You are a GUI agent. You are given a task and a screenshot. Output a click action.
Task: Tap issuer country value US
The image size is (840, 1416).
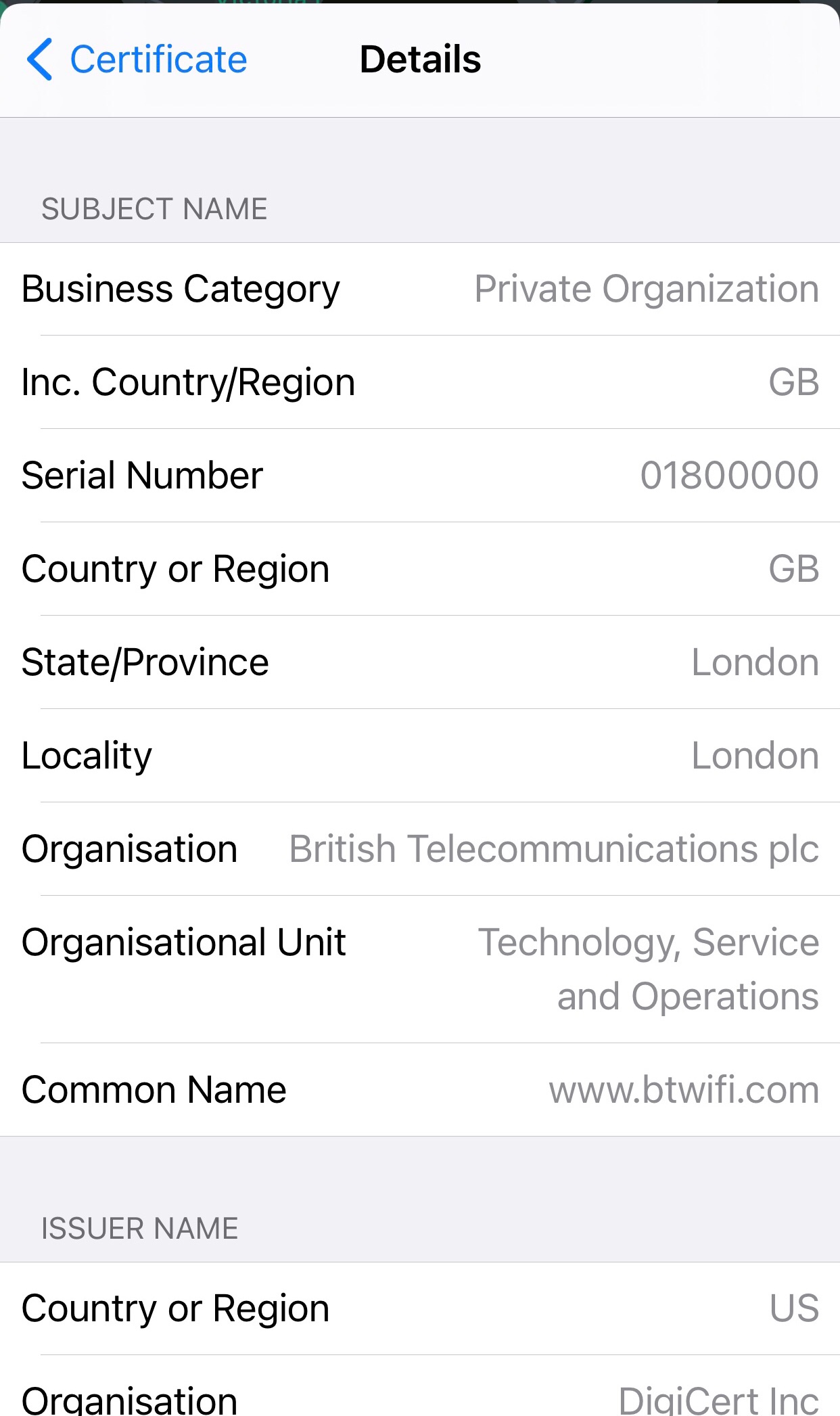794,1308
